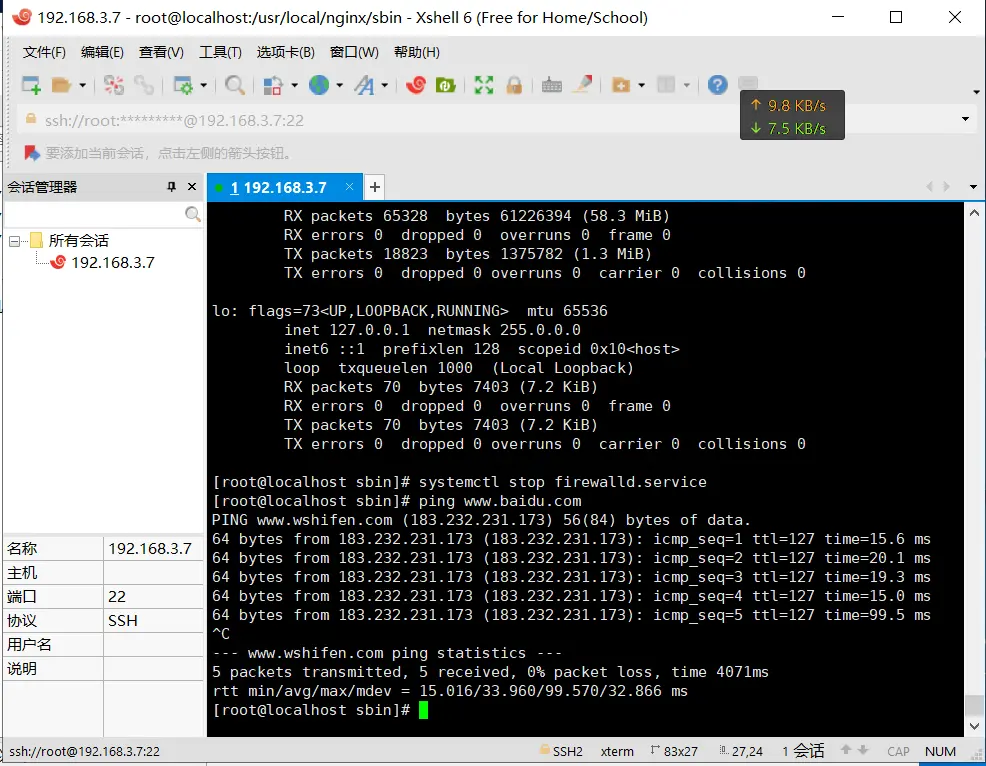Click the terminal prompt cursor line
Image resolution: width=986 pixels, height=766 pixels.
321,710
